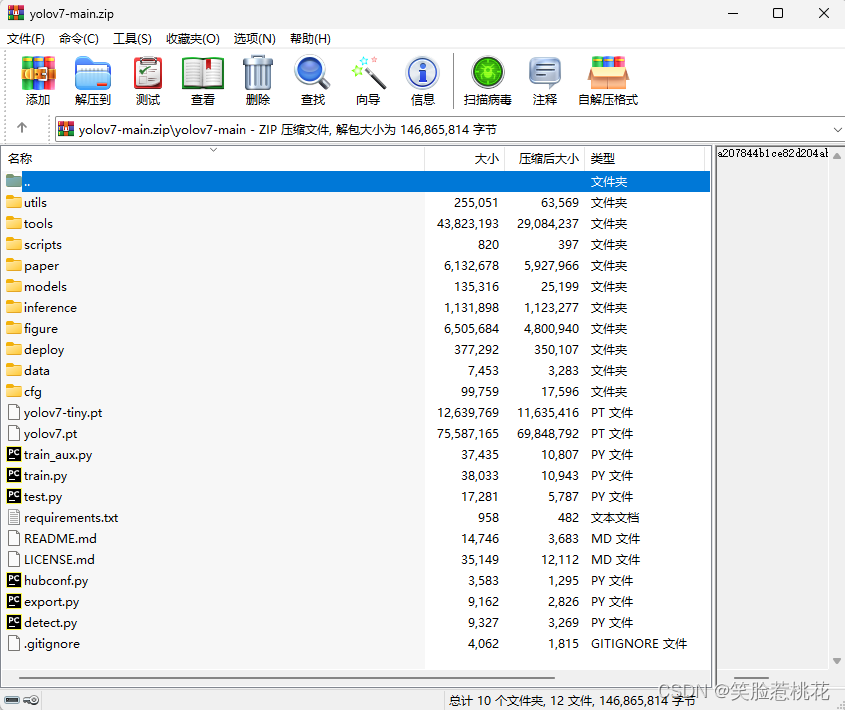Maximize the WinRAR window
Screen dimensions: 845x710
point(778,13)
